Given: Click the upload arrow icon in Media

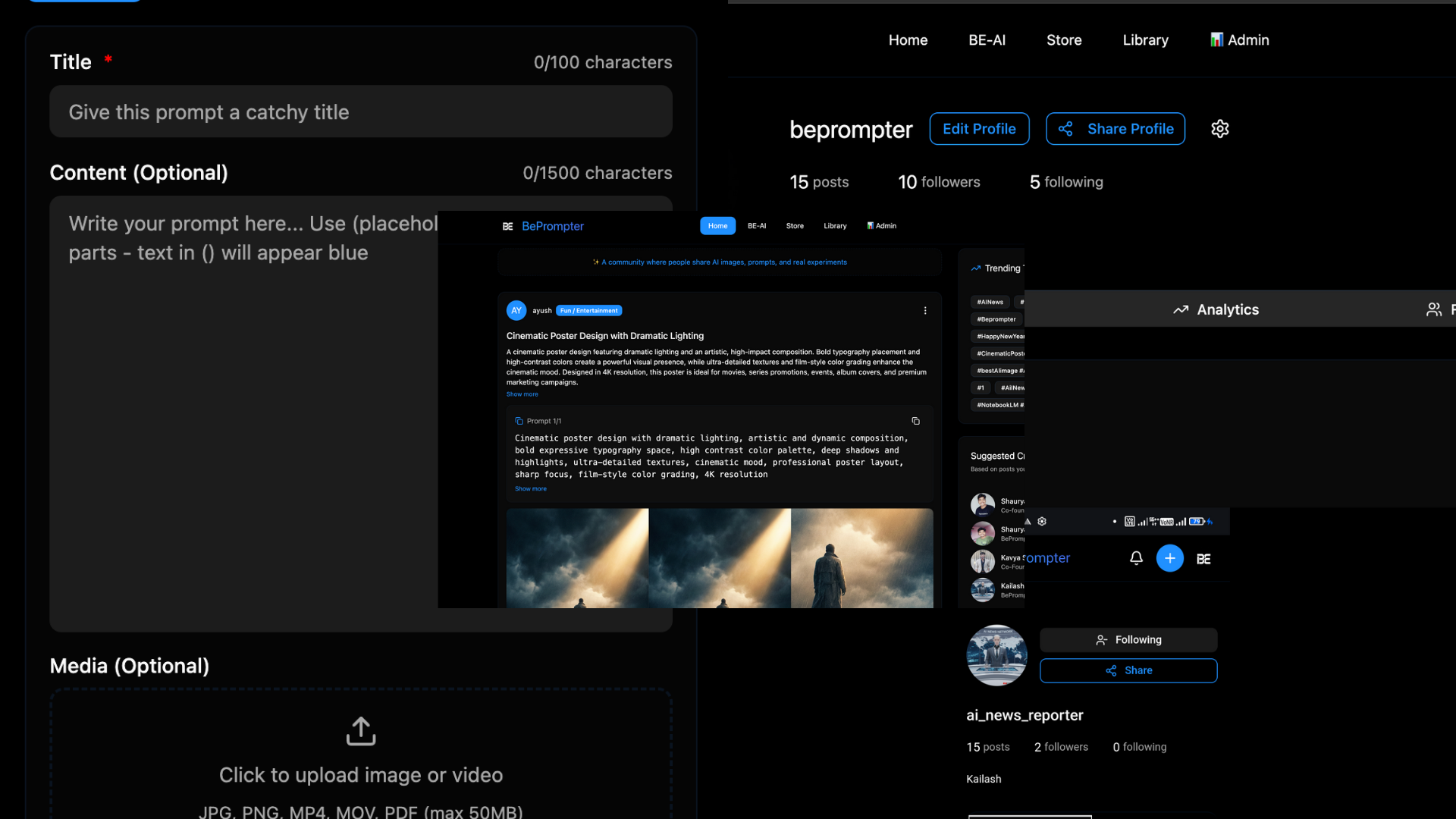Looking at the screenshot, I should pyautogui.click(x=361, y=731).
